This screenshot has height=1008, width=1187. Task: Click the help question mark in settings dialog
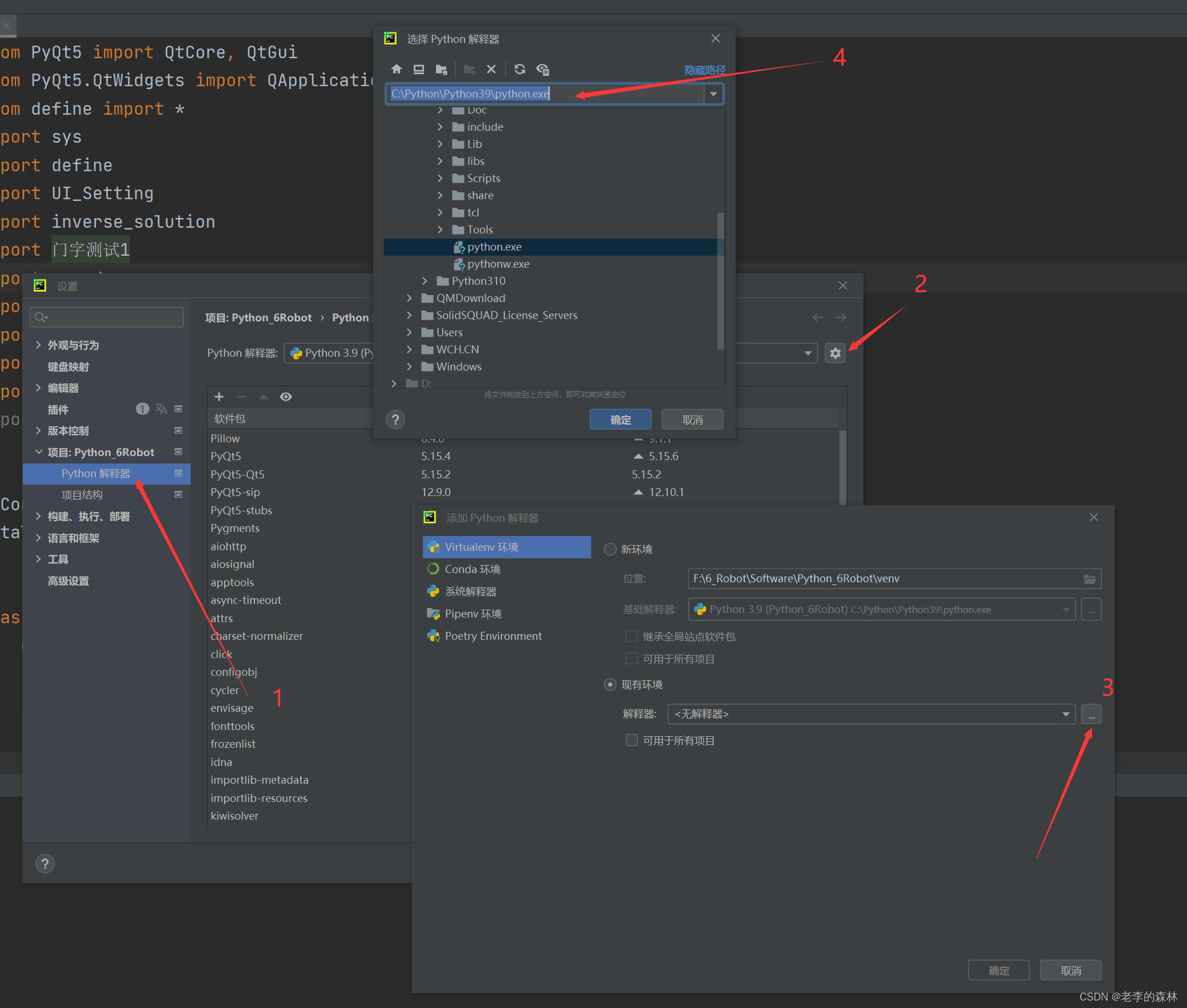45,864
